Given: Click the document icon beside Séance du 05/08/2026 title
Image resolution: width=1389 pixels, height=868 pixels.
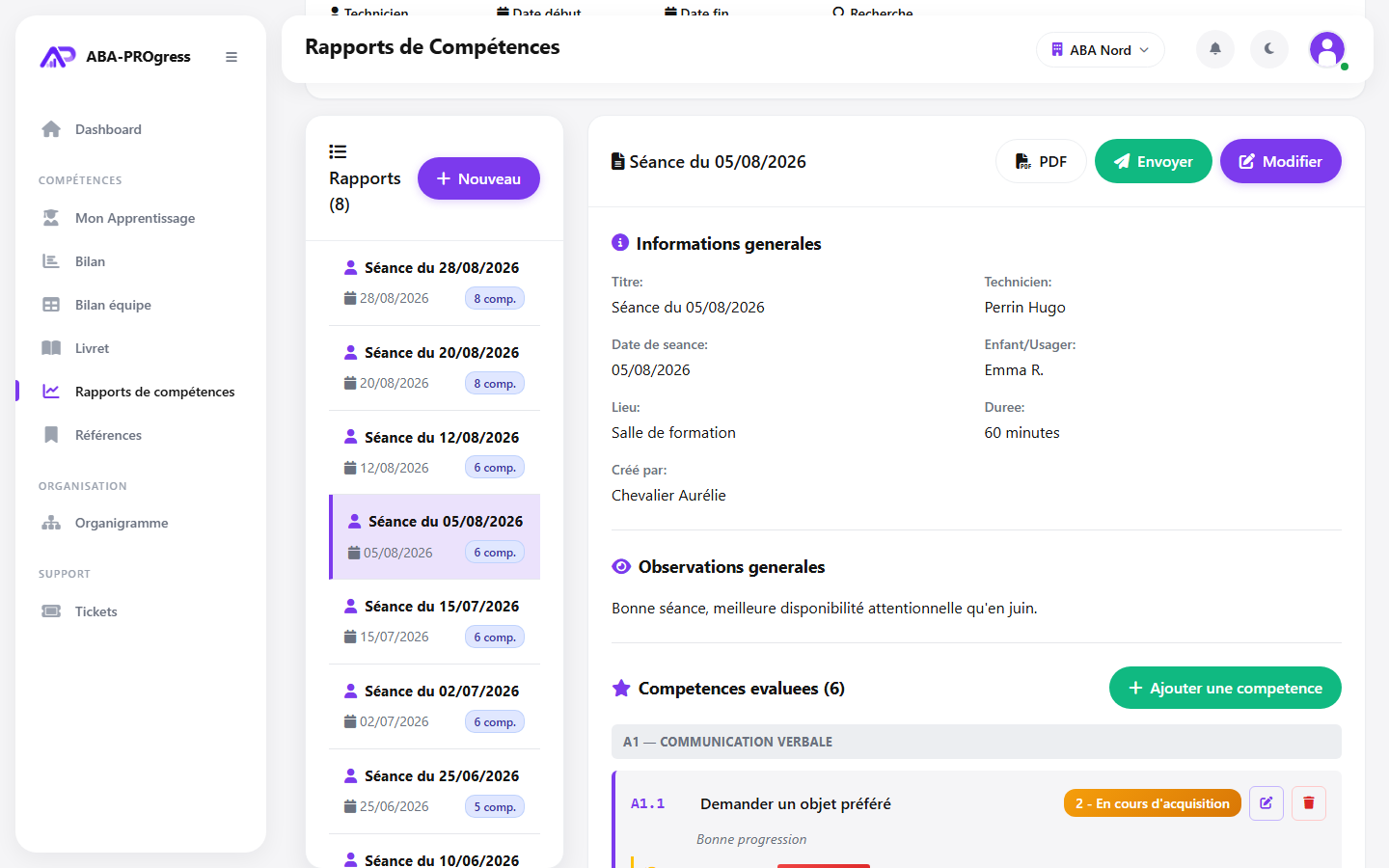Looking at the screenshot, I should (617, 161).
